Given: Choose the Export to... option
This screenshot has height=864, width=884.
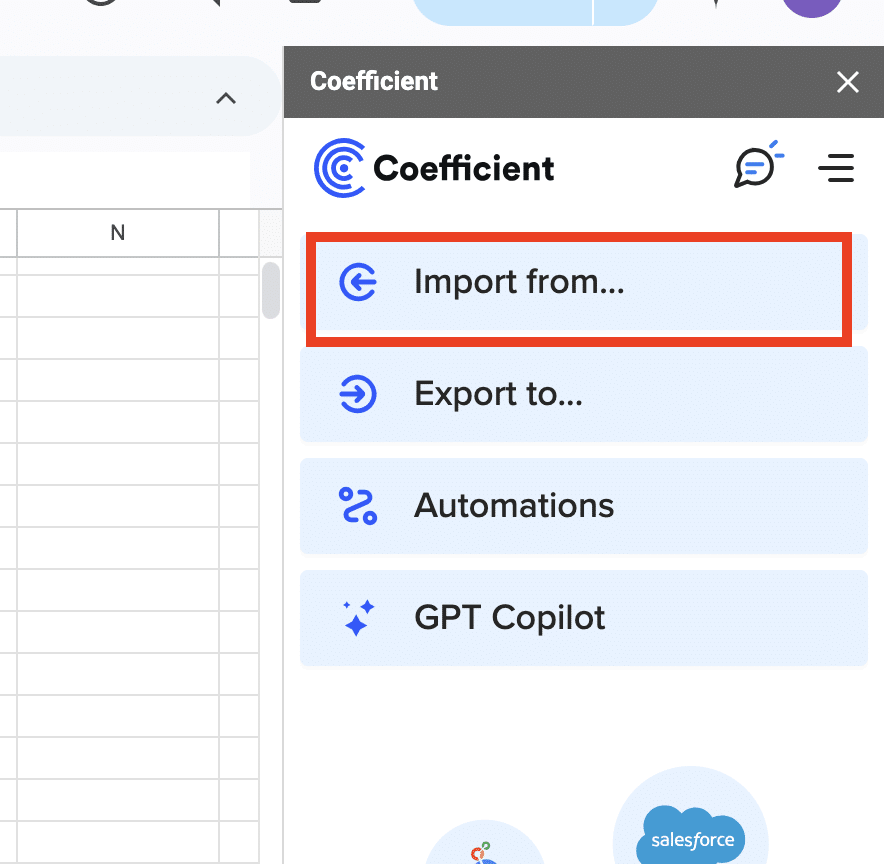Looking at the screenshot, I should (498, 394).
